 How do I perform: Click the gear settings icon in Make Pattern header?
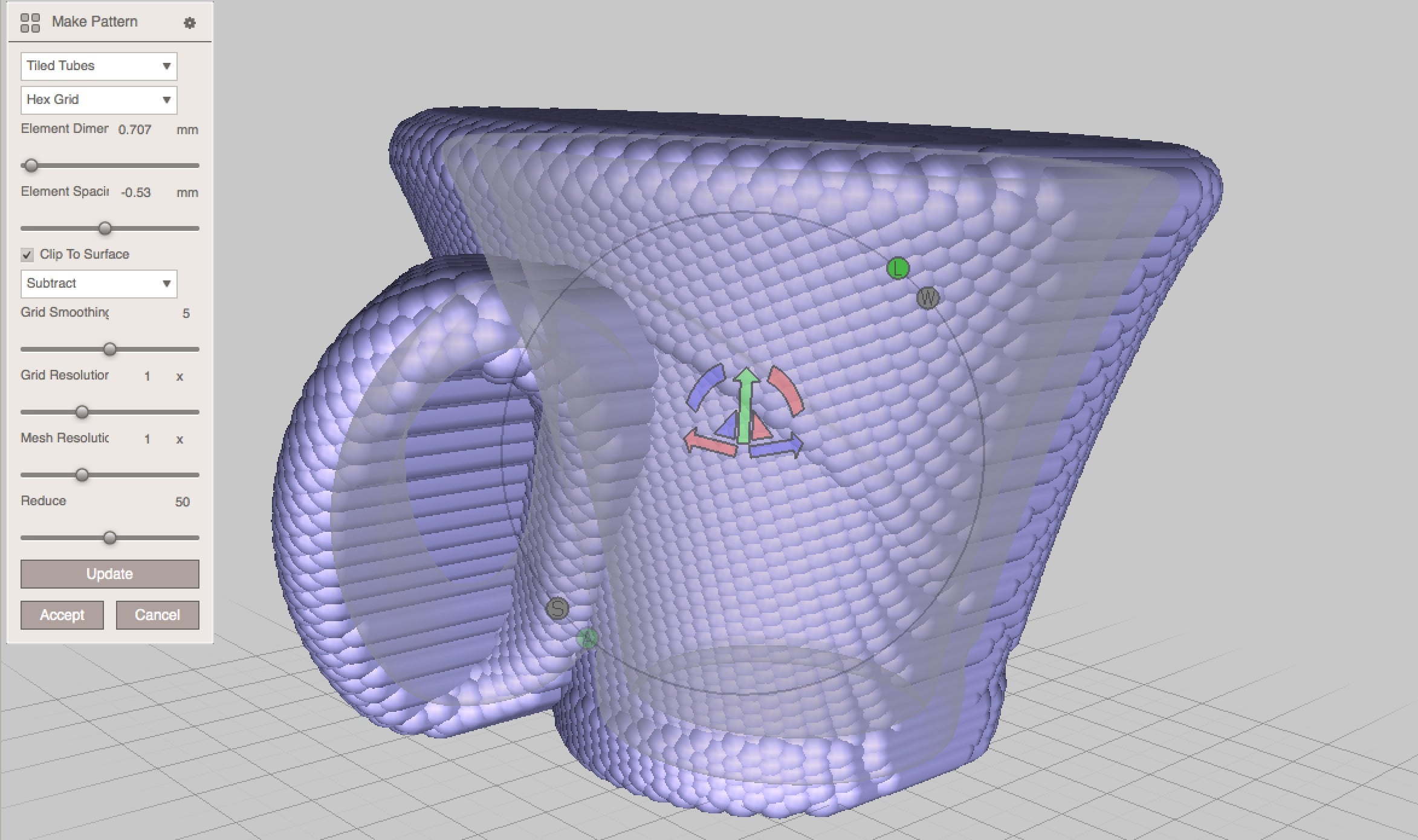[189, 23]
